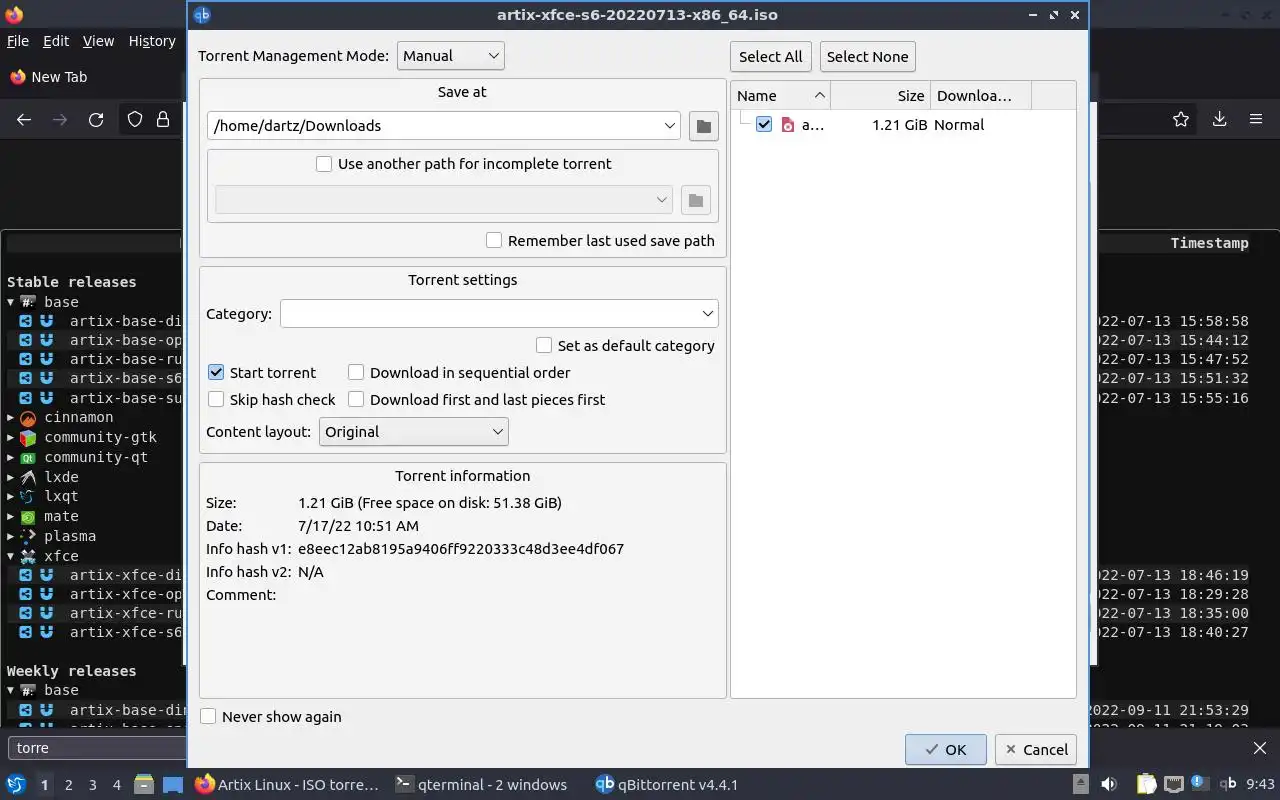Collapse the stable base tree node
1280x800 pixels.
click(11, 302)
